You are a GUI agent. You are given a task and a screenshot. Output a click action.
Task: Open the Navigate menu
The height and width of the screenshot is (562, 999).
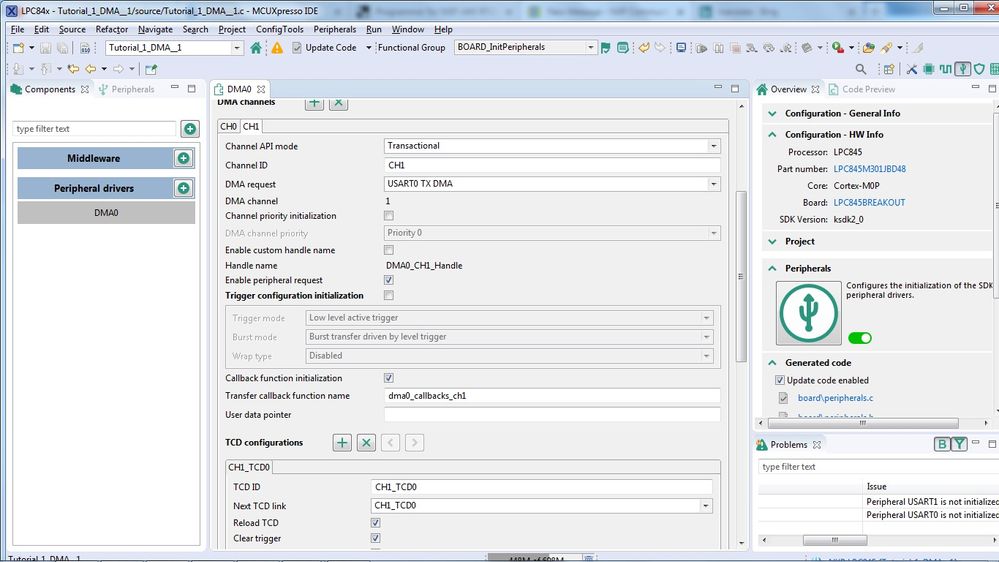point(155,29)
